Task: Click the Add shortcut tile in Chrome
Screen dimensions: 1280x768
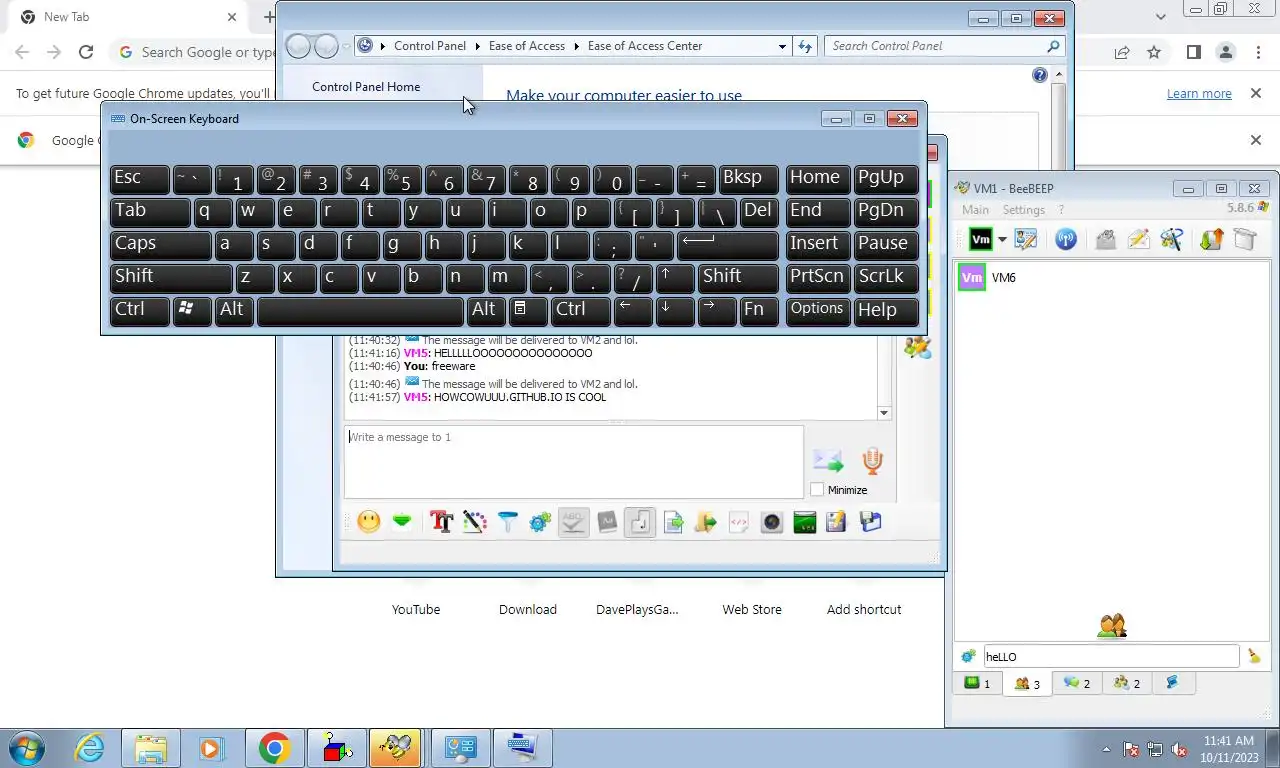Action: point(864,609)
